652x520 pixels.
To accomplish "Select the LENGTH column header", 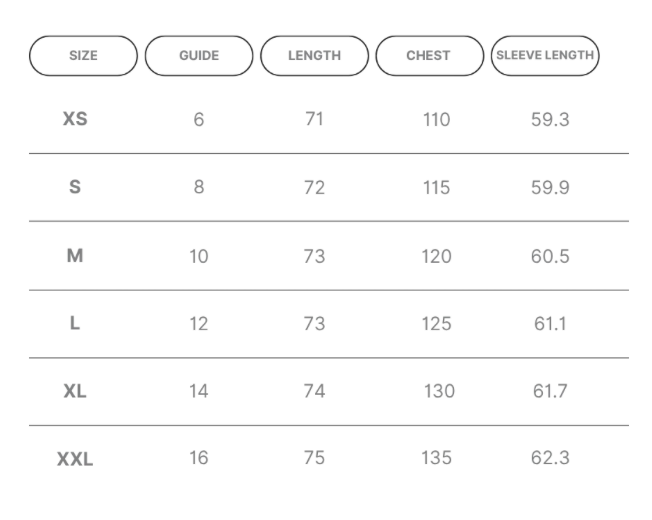I will (314, 56).
